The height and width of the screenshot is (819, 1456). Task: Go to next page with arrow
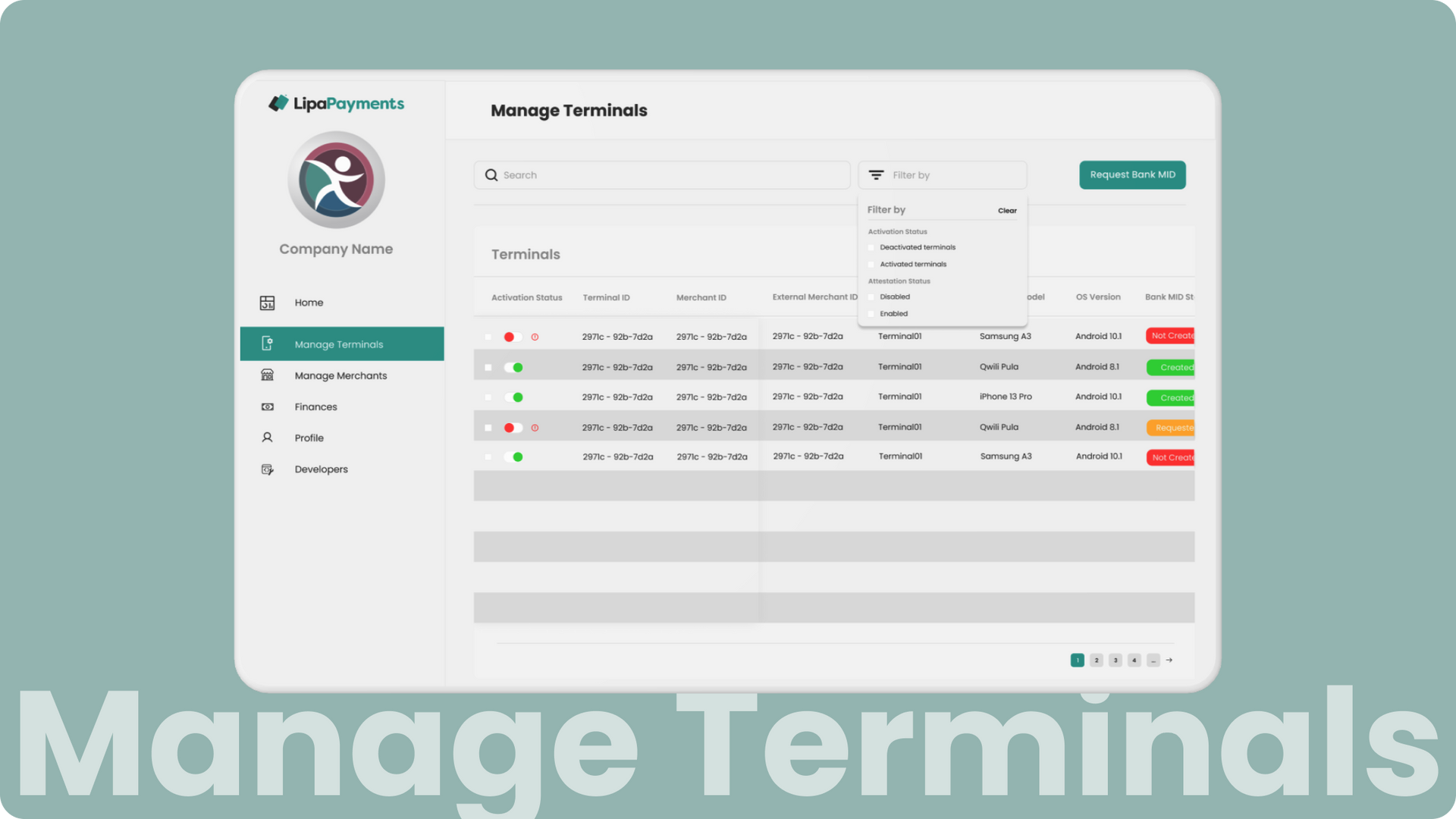1169,661
